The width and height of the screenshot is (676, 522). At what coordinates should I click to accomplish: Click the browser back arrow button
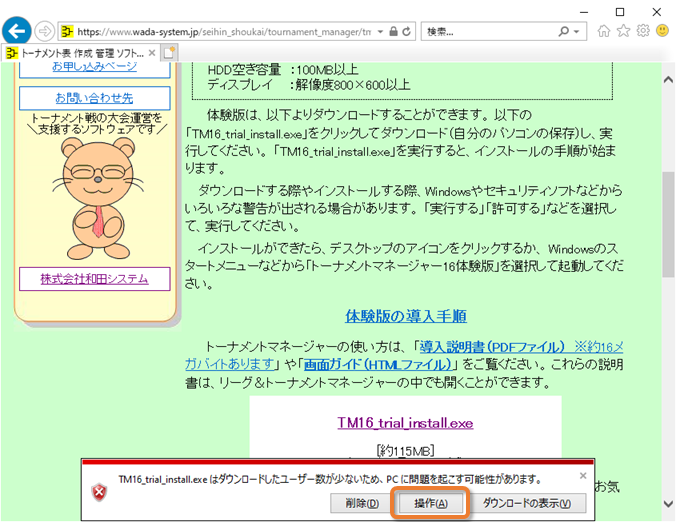[18, 31]
